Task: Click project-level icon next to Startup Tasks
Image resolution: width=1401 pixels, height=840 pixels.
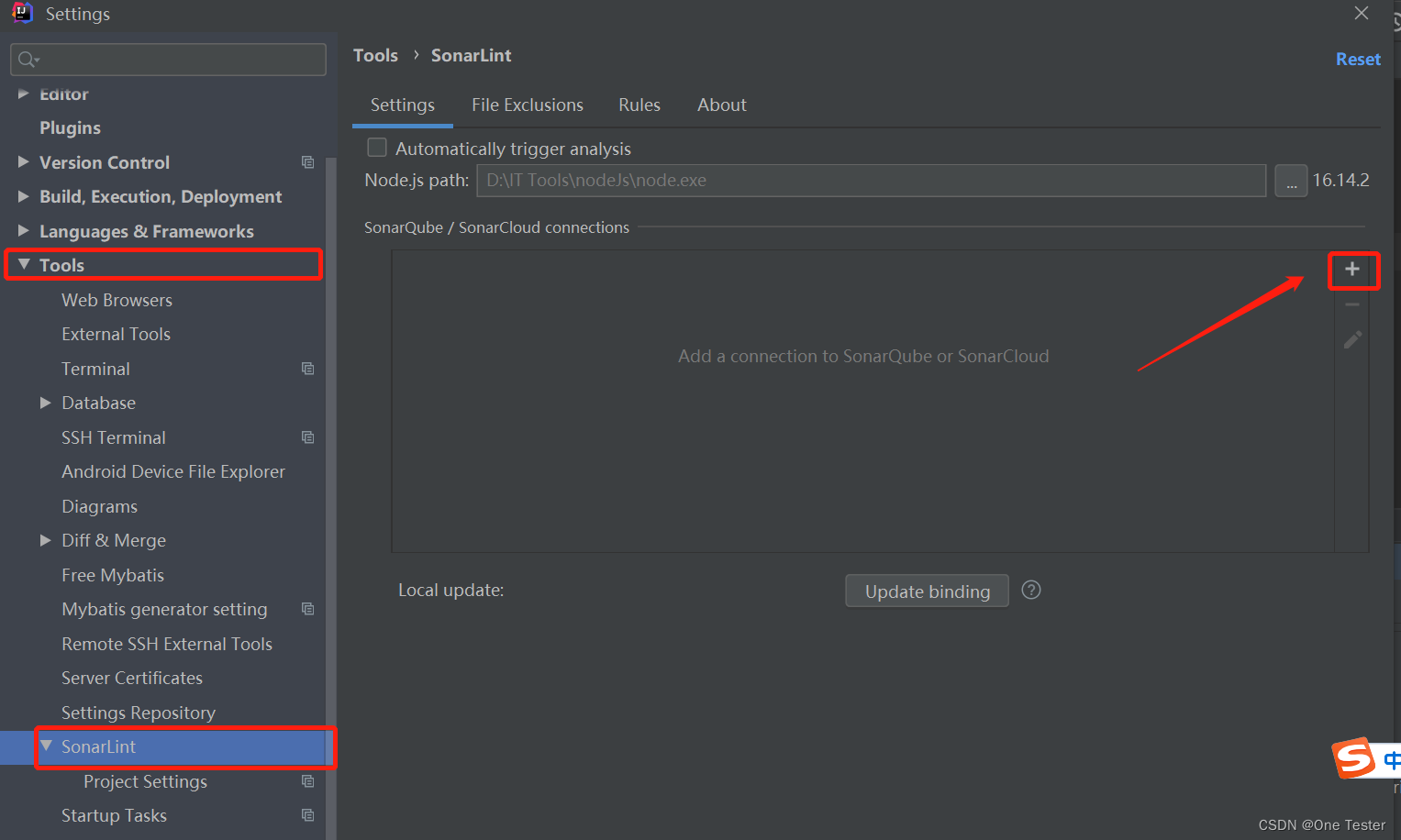Action: pos(308,815)
